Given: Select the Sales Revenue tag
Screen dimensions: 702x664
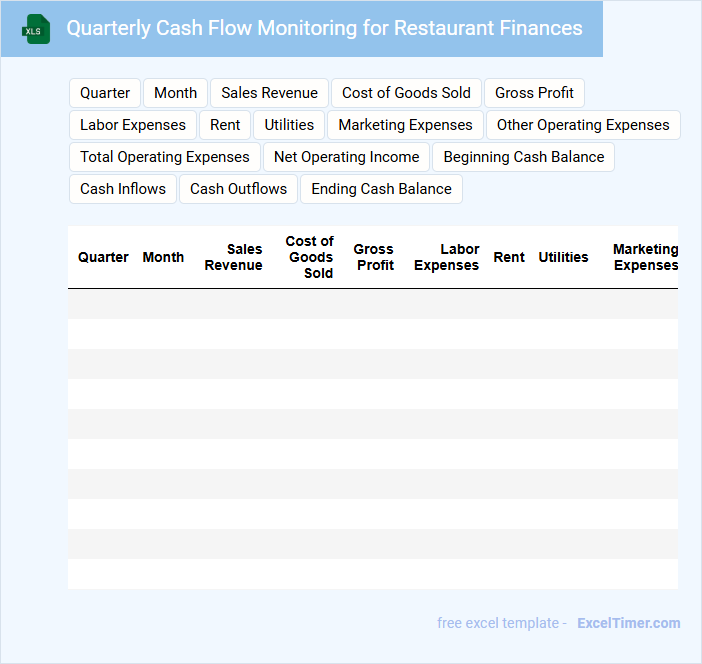Looking at the screenshot, I should click(269, 93).
